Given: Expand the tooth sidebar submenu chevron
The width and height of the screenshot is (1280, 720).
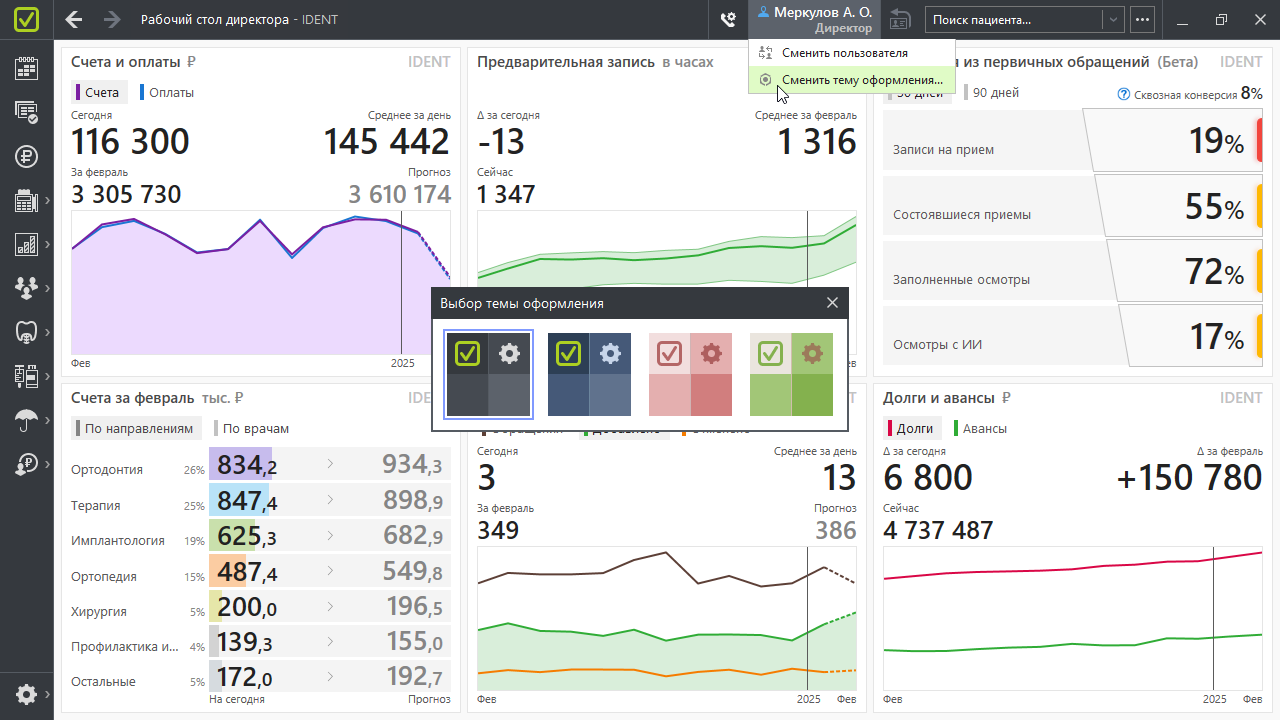Looking at the screenshot, I should coord(47,332).
